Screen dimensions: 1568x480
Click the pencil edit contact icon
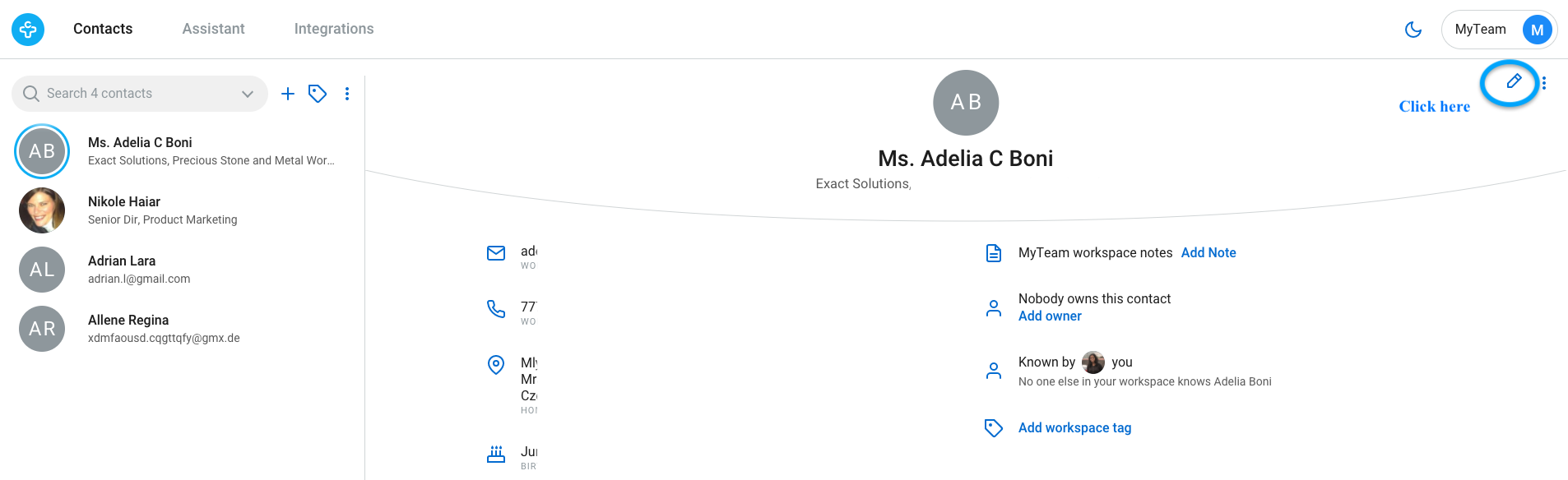tap(1513, 81)
